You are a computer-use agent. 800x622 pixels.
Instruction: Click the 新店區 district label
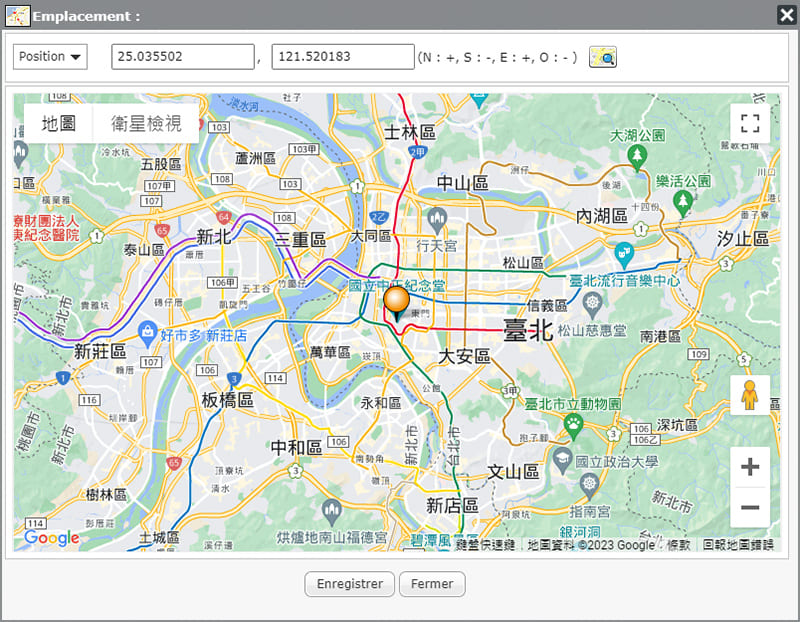(453, 506)
